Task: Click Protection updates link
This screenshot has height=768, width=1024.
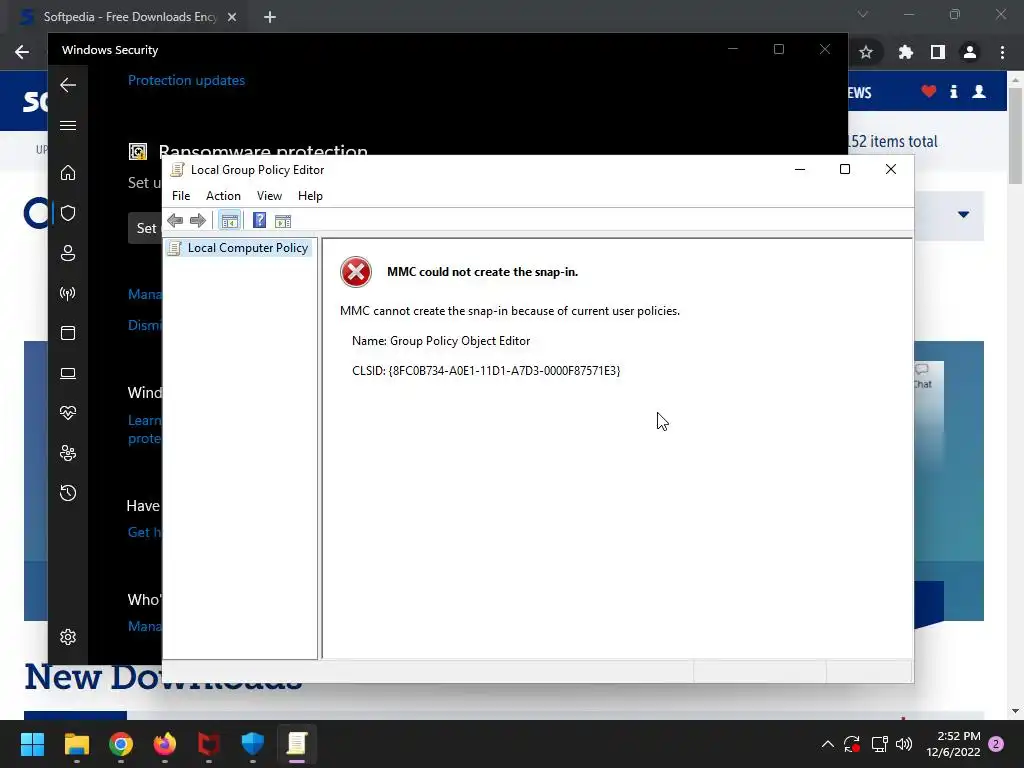Action: tap(186, 80)
